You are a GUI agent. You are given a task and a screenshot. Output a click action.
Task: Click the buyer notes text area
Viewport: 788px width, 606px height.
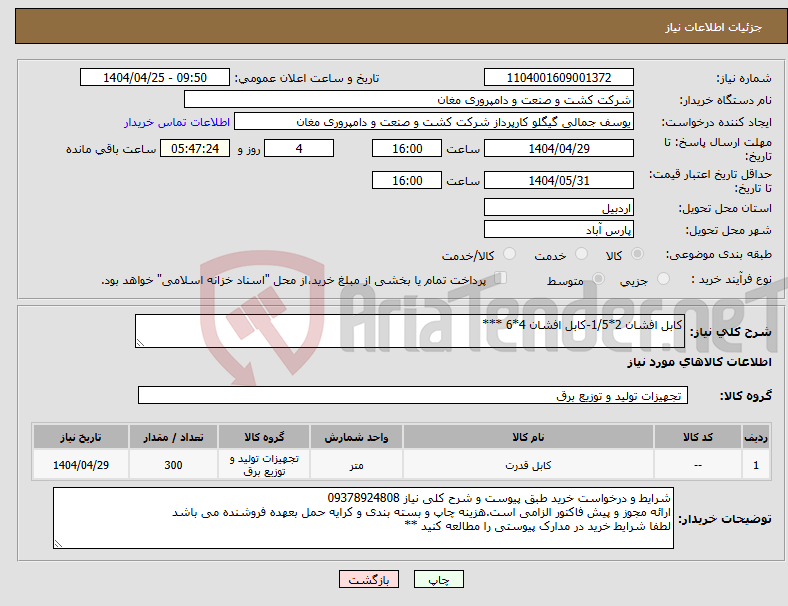(x=363, y=518)
